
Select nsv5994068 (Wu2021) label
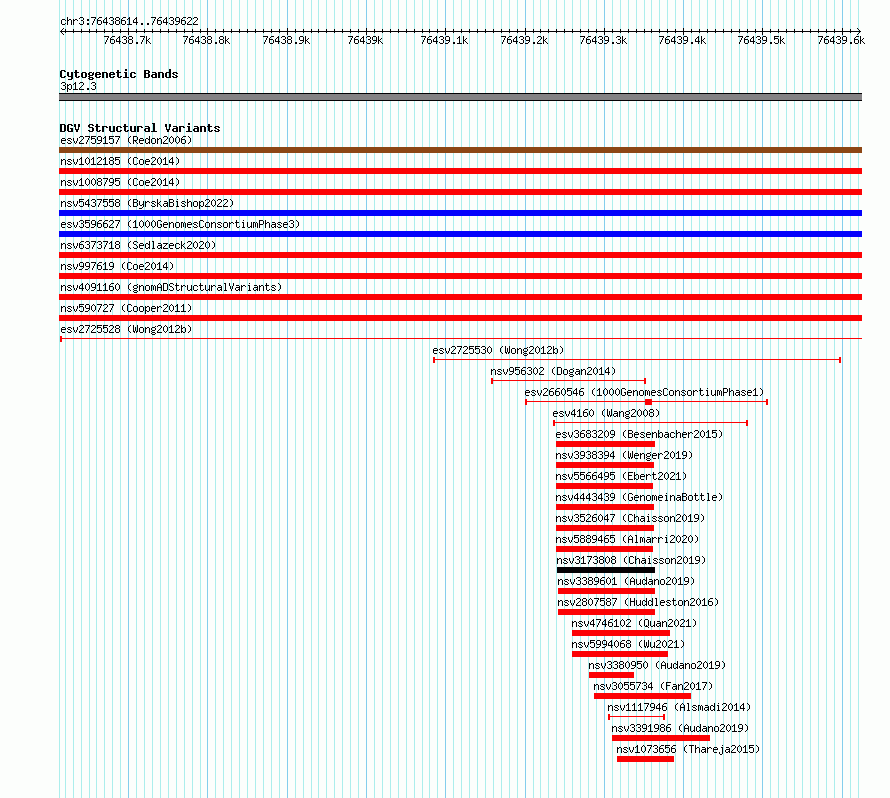tap(628, 644)
